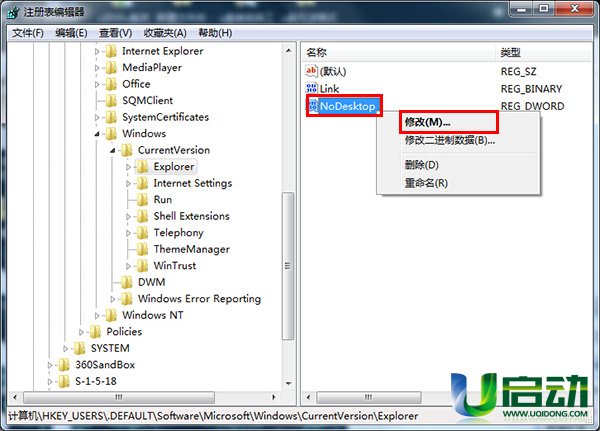Click the Internet Explorer folder icon
The image size is (600, 431).
111,51
